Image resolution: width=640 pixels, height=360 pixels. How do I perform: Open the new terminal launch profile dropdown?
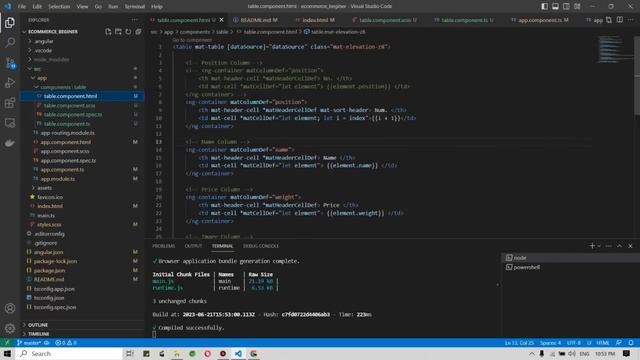tap(599, 246)
